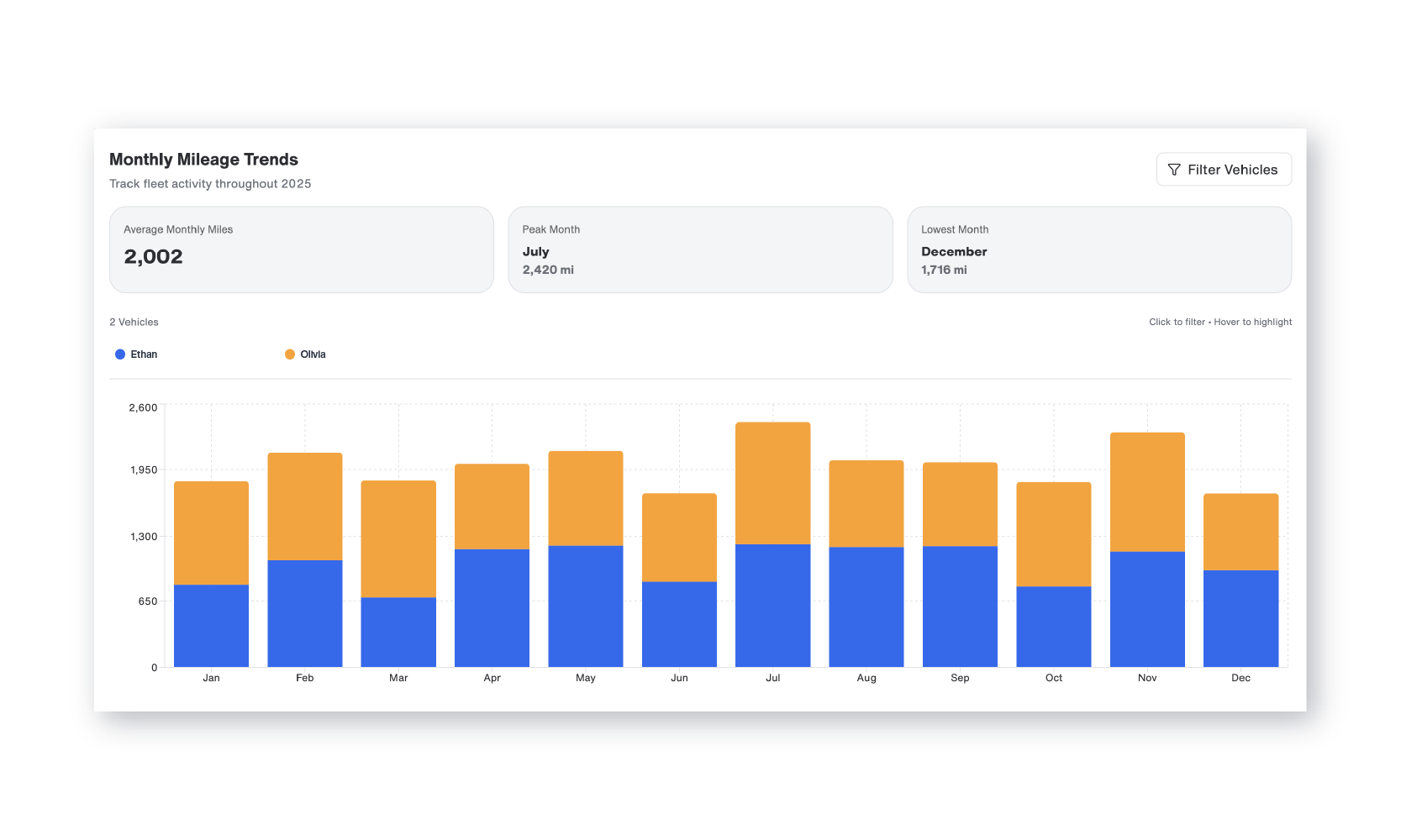Image resolution: width=1401 pixels, height=840 pixels.
Task: Click the 2,420 mi peak value
Action: [547, 270]
